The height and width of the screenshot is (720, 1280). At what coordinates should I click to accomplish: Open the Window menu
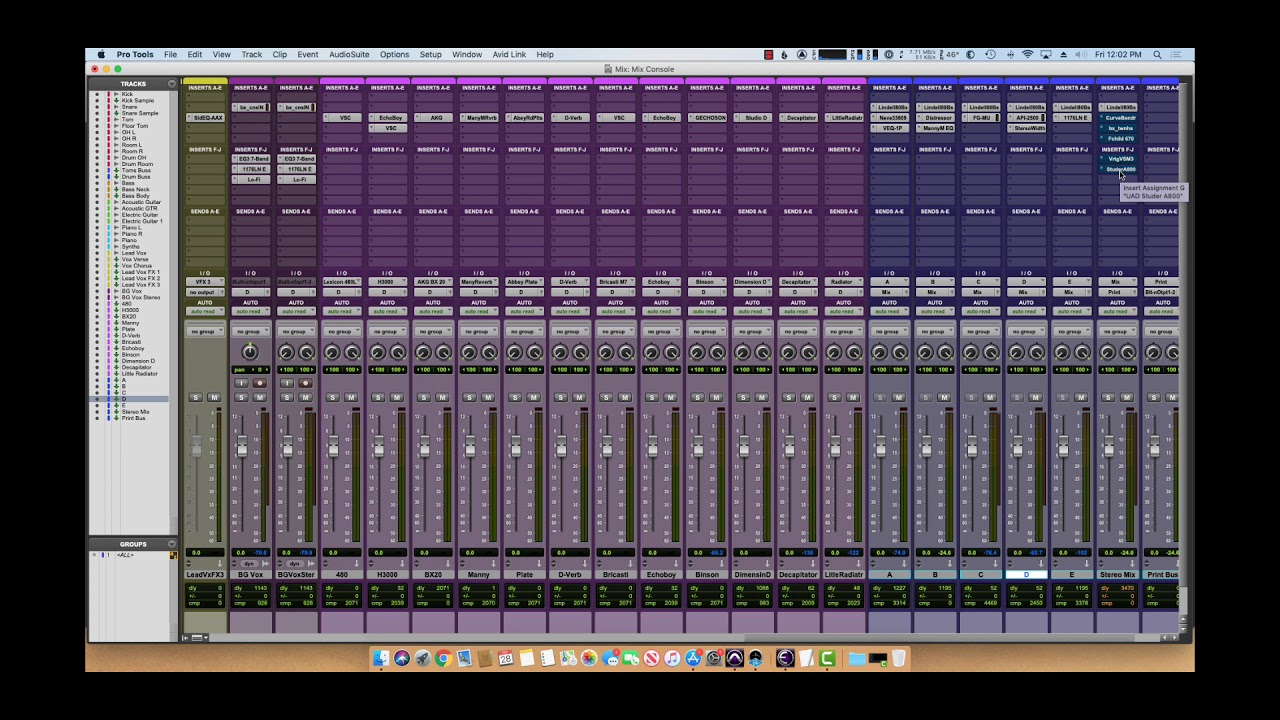(467, 55)
